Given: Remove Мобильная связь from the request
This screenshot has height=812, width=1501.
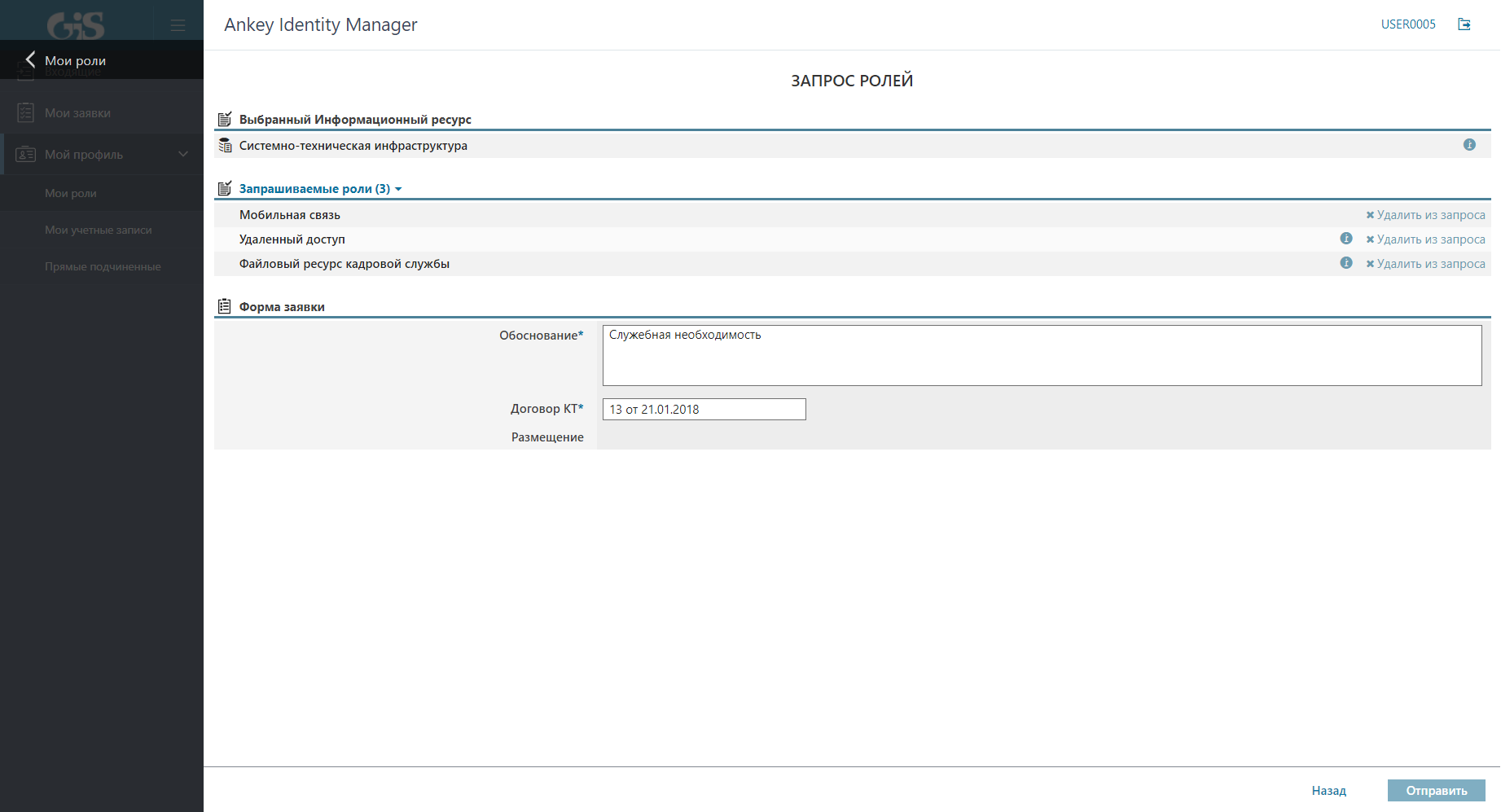Looking at the screenshot, I should [1425, 215].
